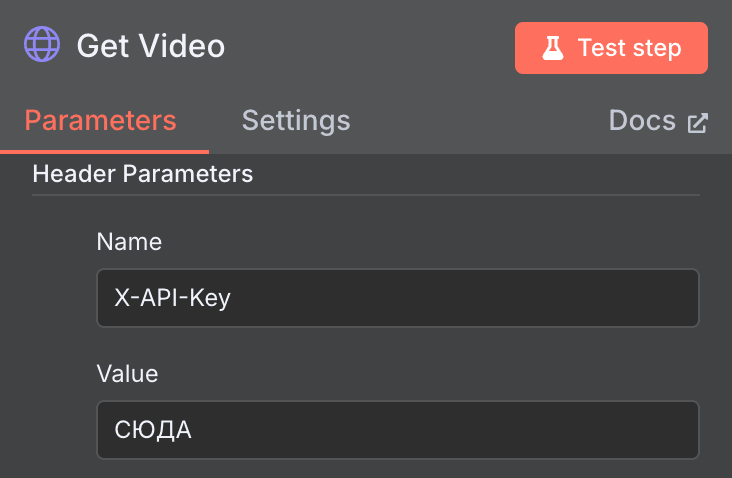This screenshot has height=478, width=732.
Task: Click the word Test in the button
Action: coord(598,48)
